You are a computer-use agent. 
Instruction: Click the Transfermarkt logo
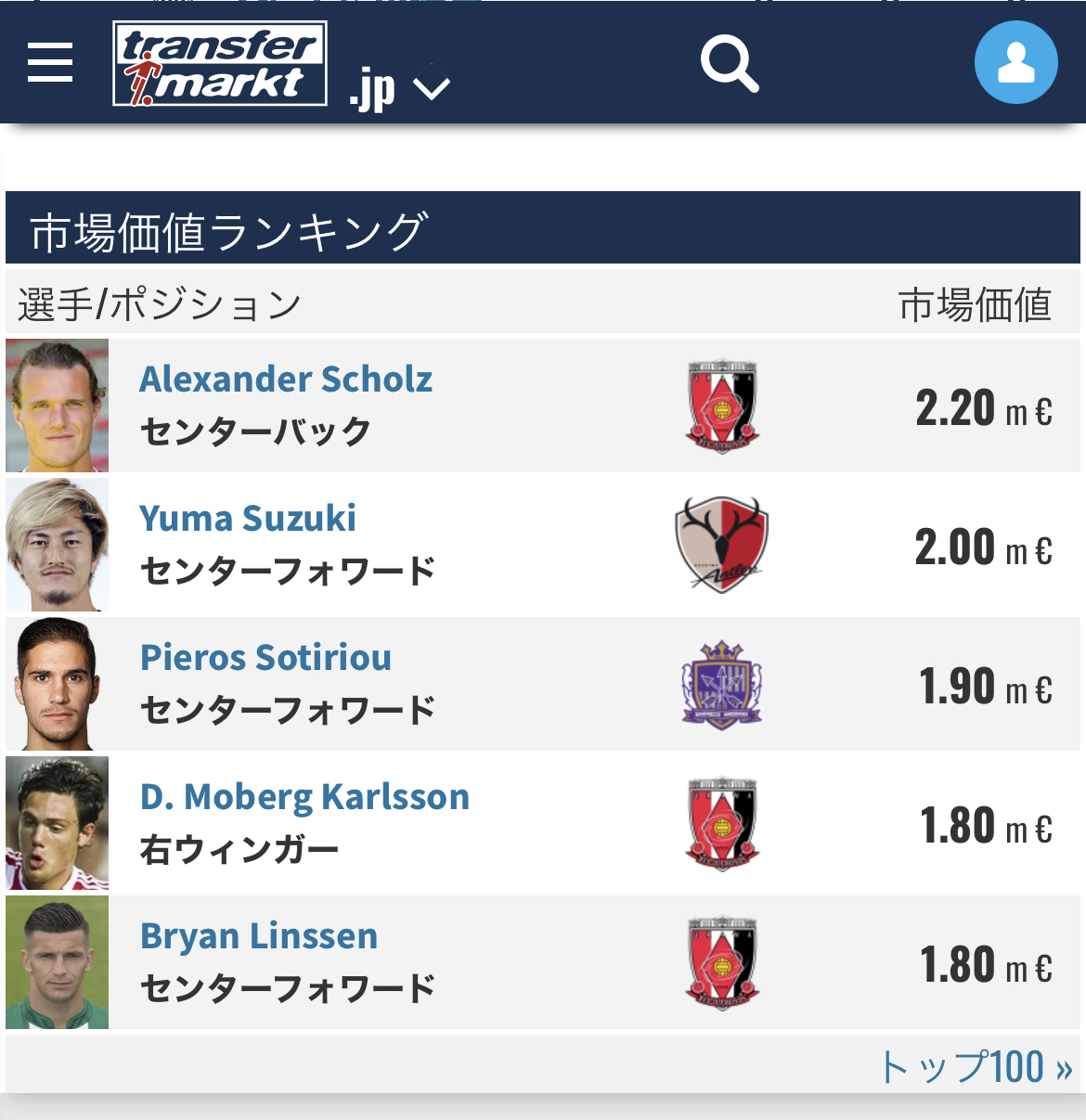pyautogui.click(x=220, y=63)
